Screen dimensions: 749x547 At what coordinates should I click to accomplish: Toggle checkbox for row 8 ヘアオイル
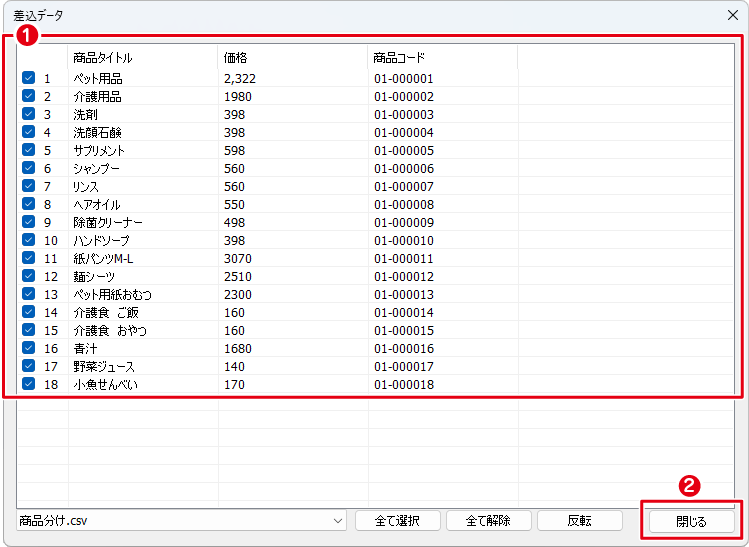(x=28, y=204)
